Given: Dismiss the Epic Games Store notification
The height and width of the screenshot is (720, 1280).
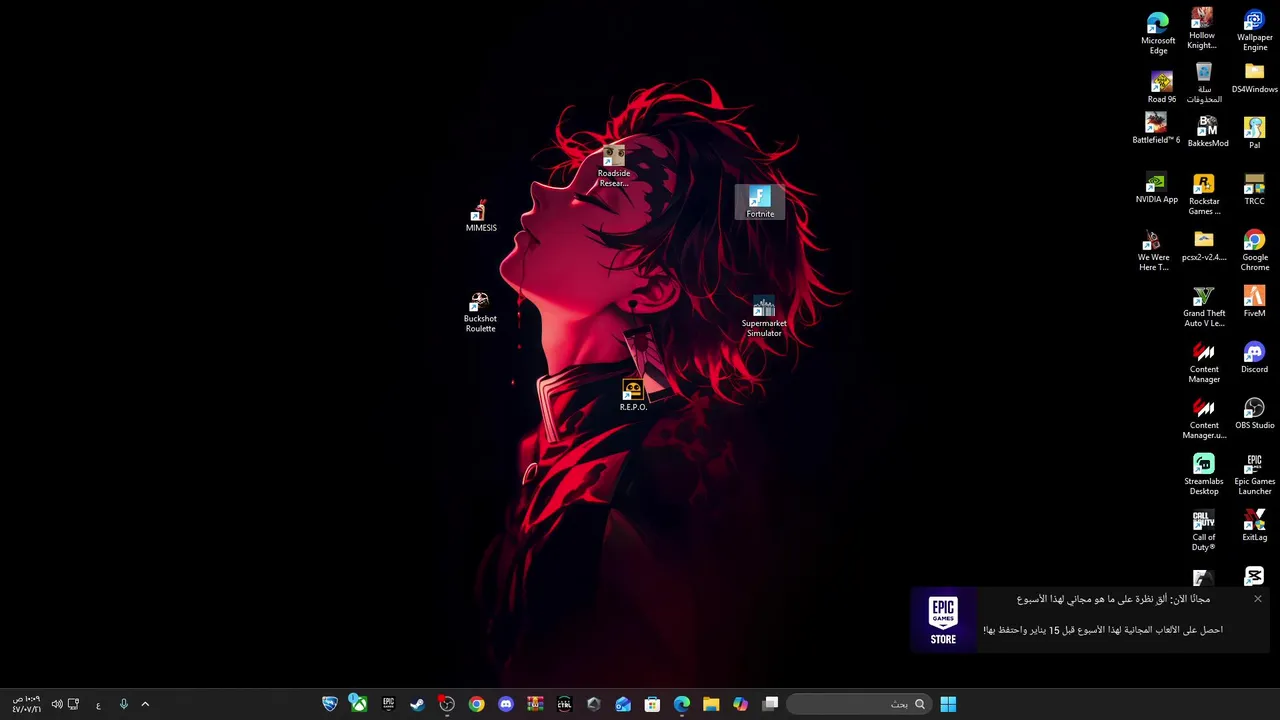Looking at the screenshot, I should pyautogui.click(x=1257, y=599).
